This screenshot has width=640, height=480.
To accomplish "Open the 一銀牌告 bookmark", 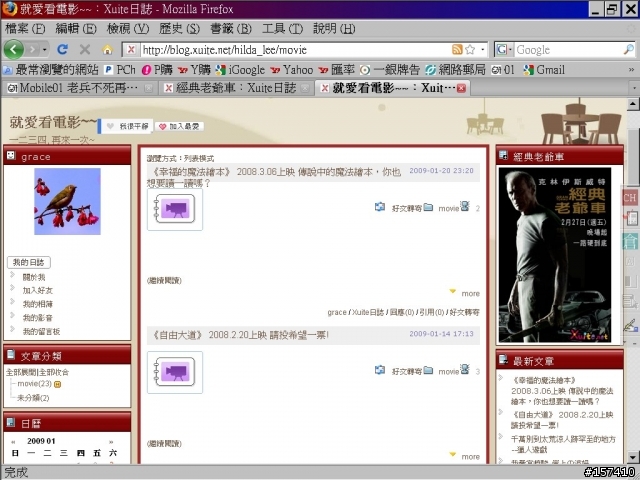I will (389, 70).
